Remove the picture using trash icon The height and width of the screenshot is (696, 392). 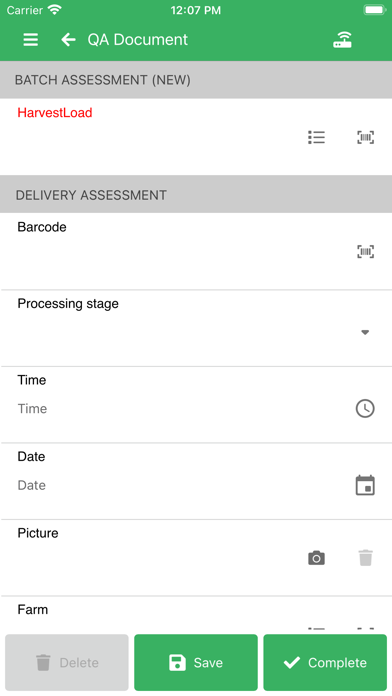coord(365,558)
